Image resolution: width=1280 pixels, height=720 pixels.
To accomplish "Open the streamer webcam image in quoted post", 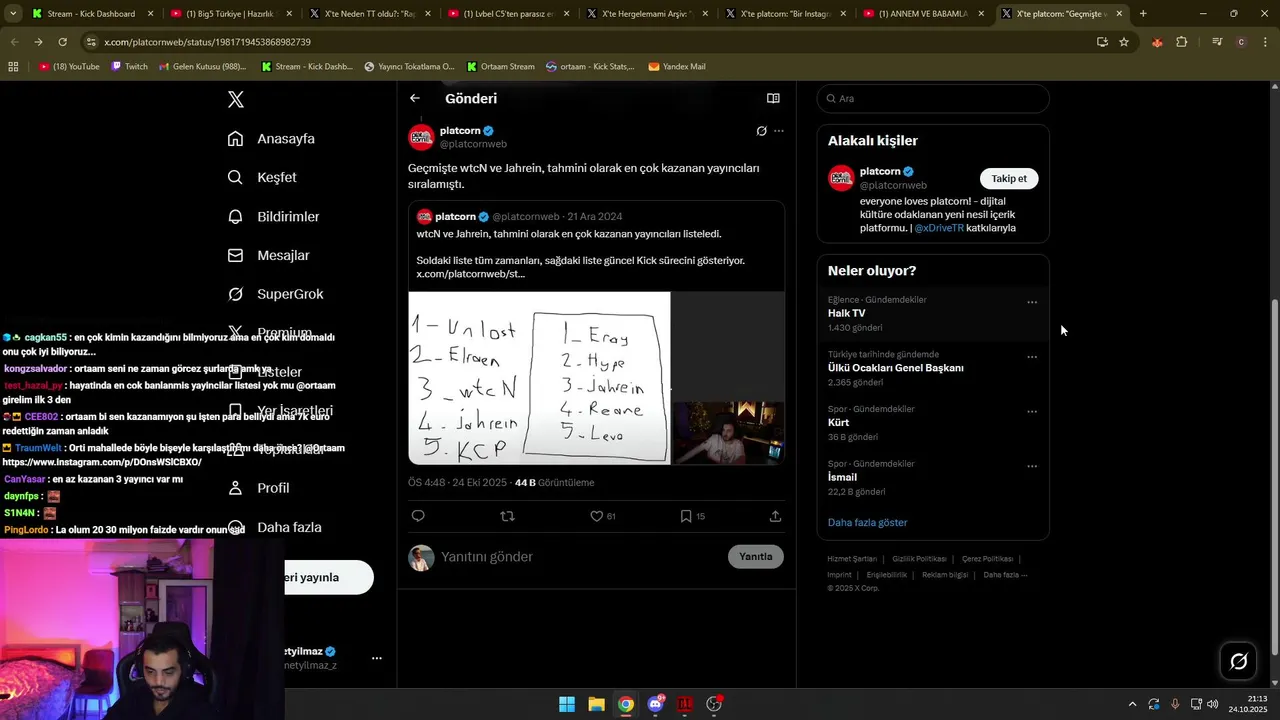I will pyautogui.click(x=728, y=433).
